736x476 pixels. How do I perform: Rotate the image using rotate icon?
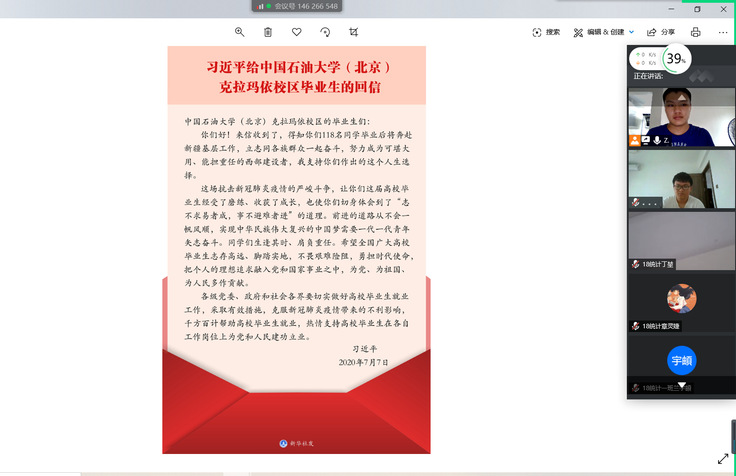[x=325, y=32]
